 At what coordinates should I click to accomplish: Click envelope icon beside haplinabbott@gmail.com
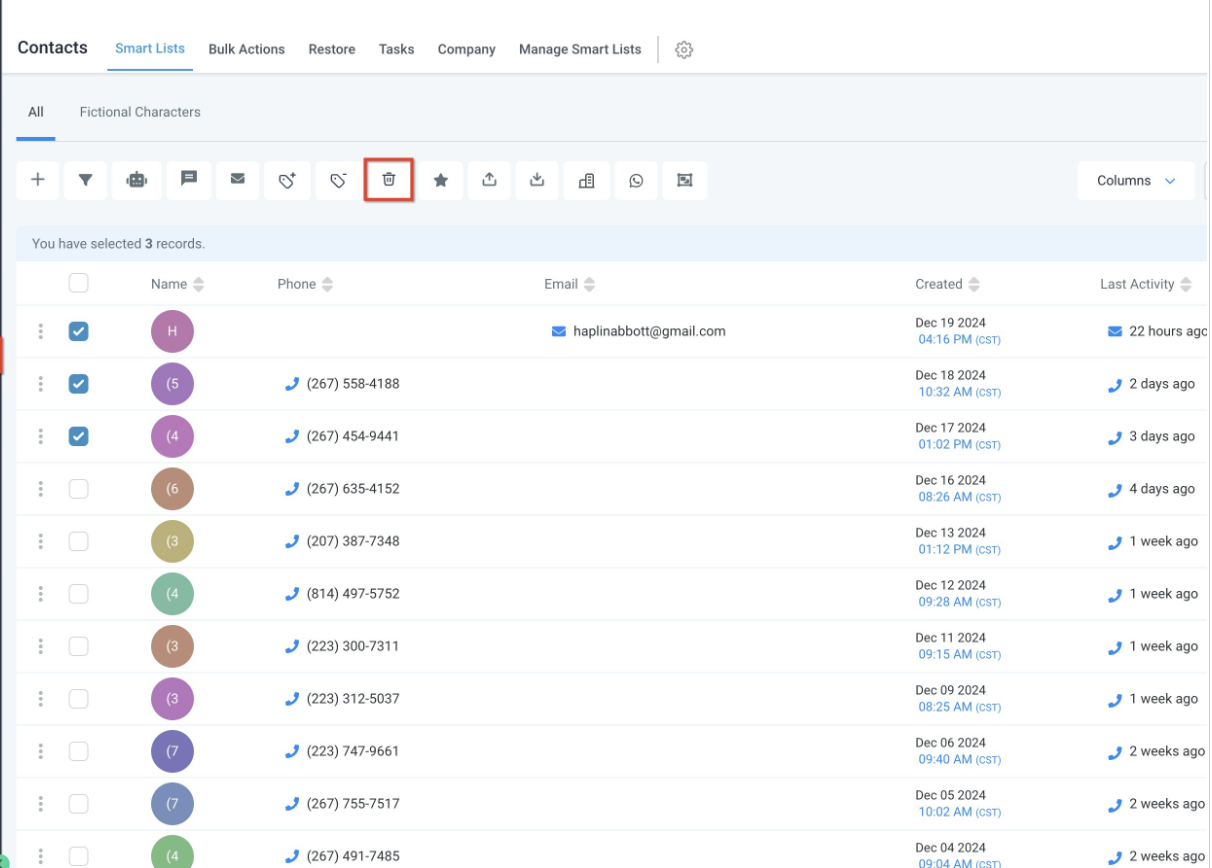tap(559, 331)
